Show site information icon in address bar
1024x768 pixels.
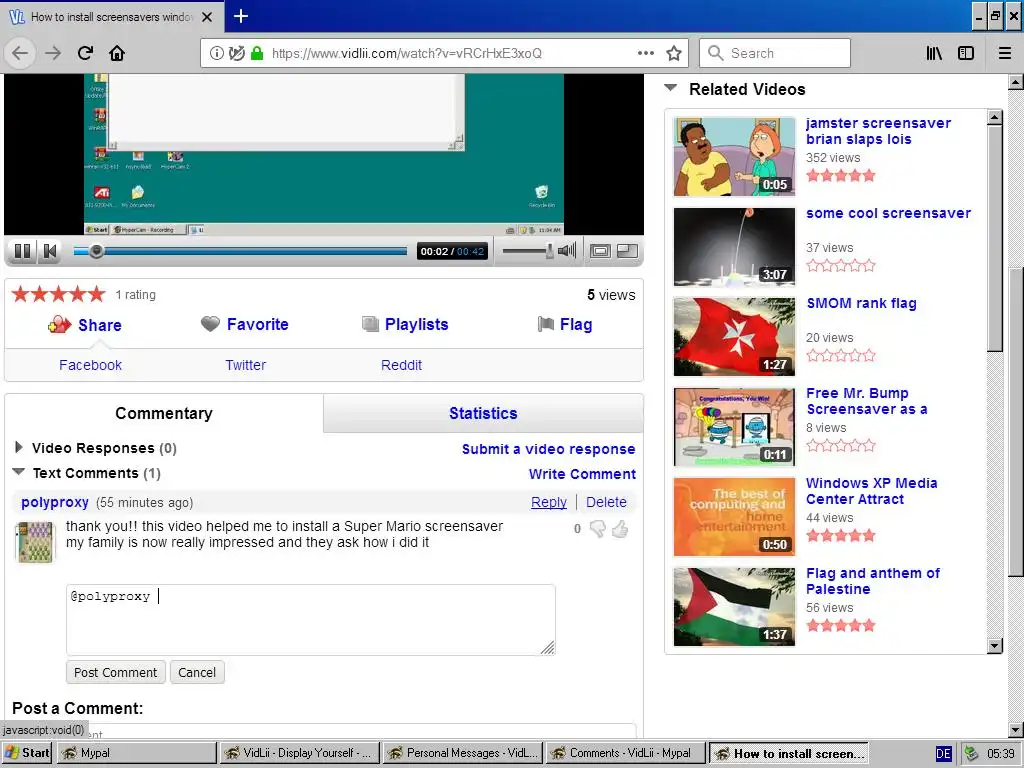pyautogui.click(x=217, y=53)
